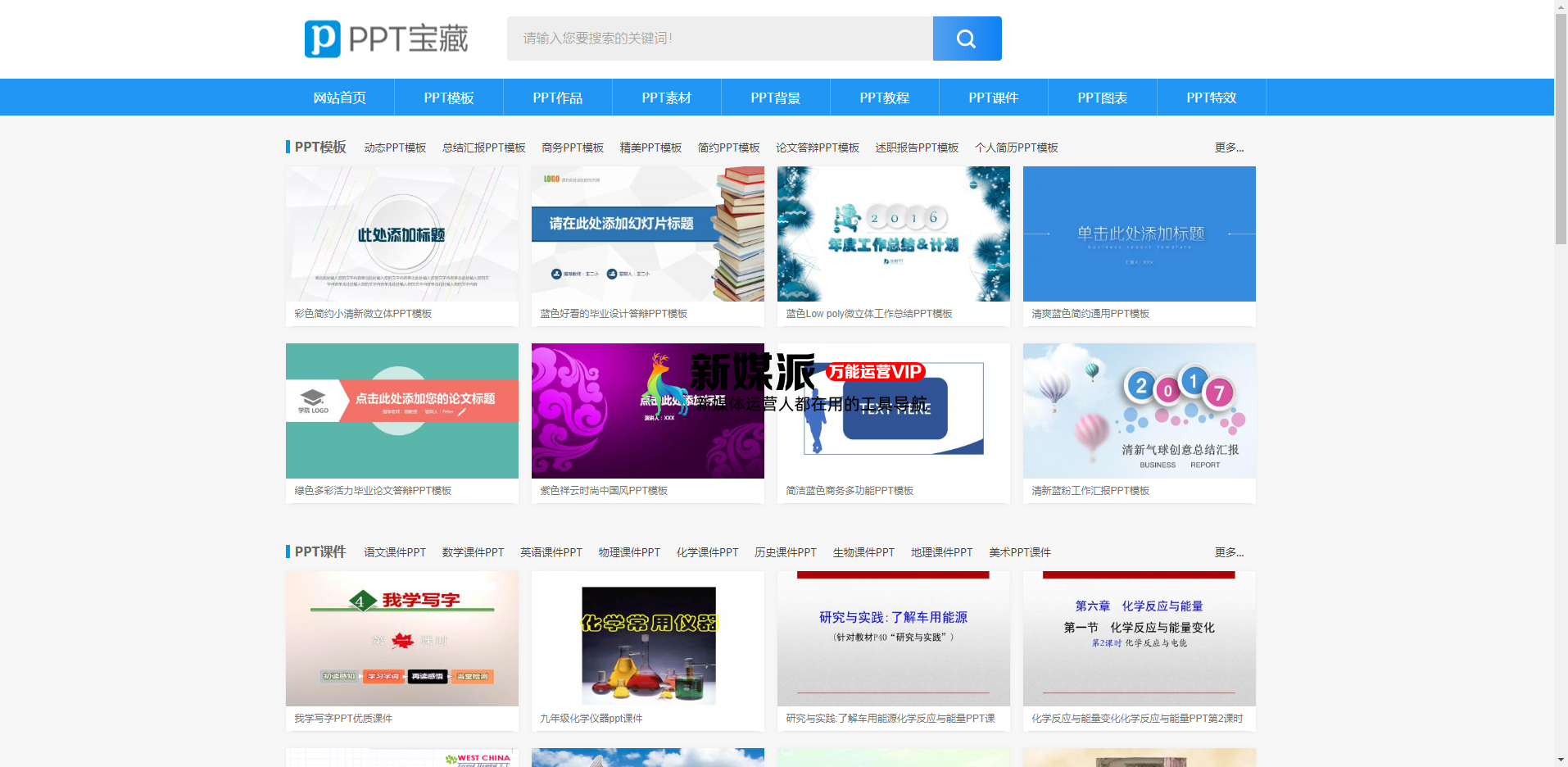1568x767 pixels.
Task: Click the 彩色简约小清新微立体PPT模板 title
Action: pos(363,314)
